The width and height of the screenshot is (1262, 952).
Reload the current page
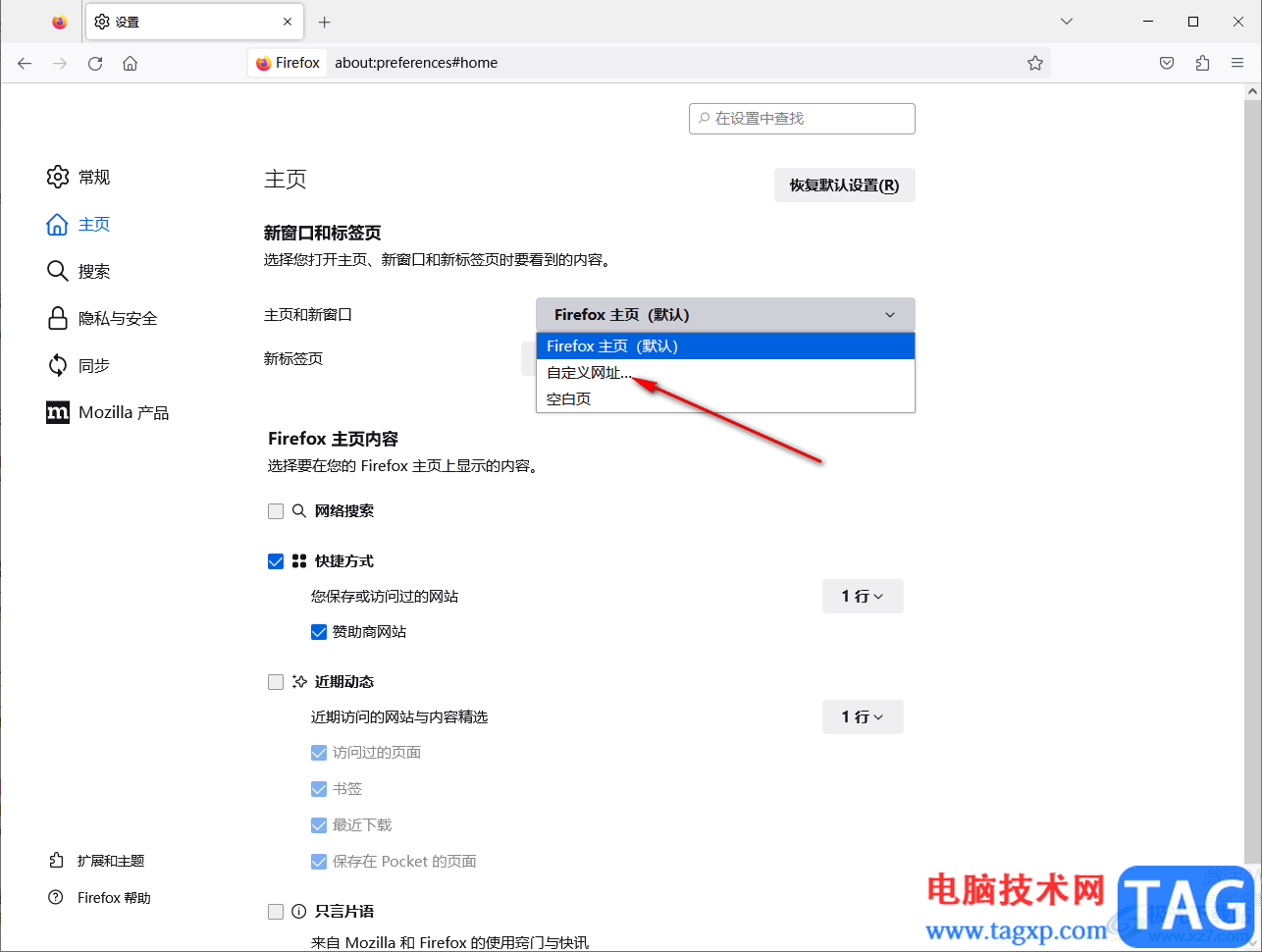click(95, 63)
